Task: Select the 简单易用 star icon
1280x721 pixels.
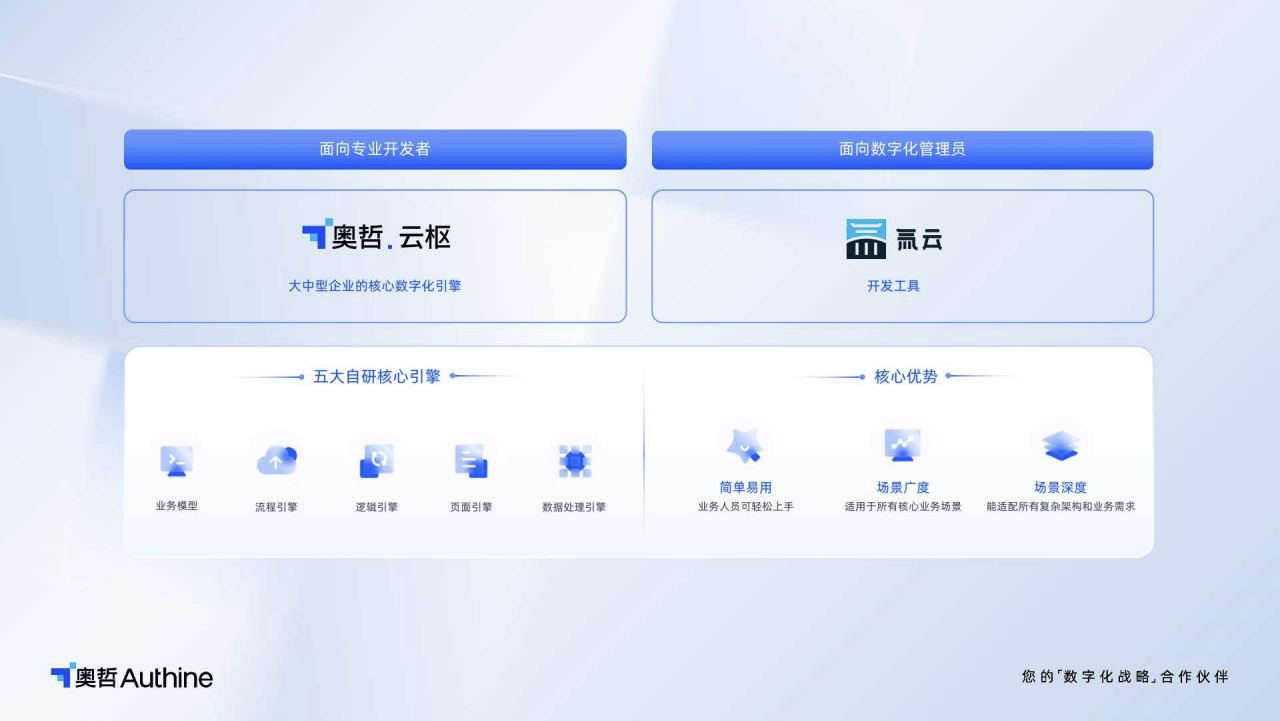Action: 745,445
